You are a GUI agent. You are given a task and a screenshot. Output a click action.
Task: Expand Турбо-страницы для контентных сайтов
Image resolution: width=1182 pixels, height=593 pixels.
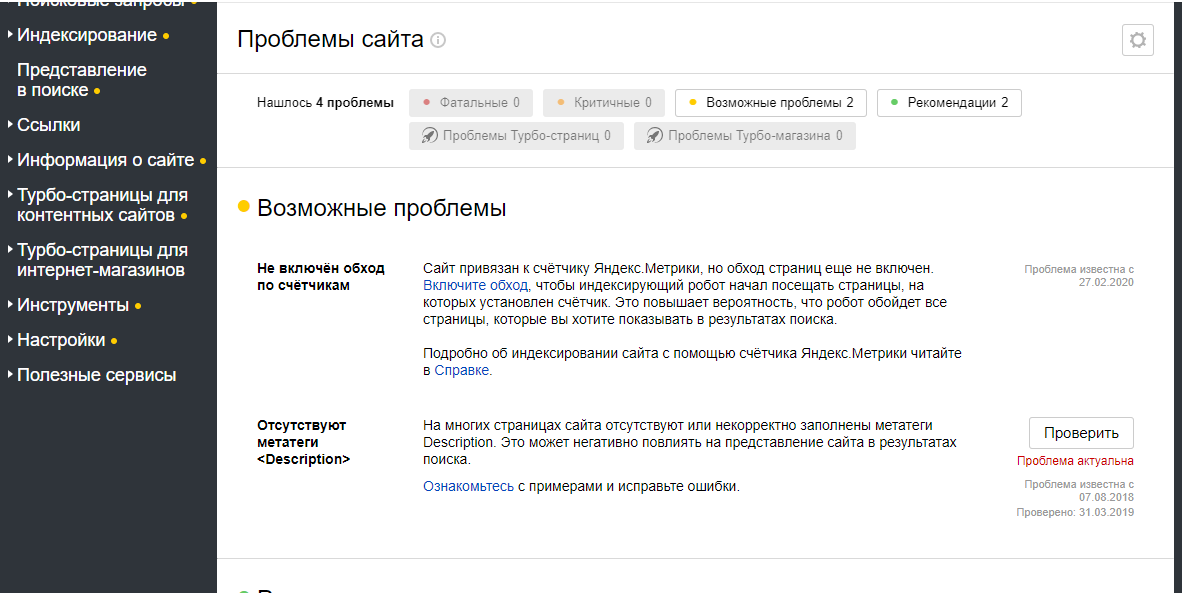pos(102,205)
